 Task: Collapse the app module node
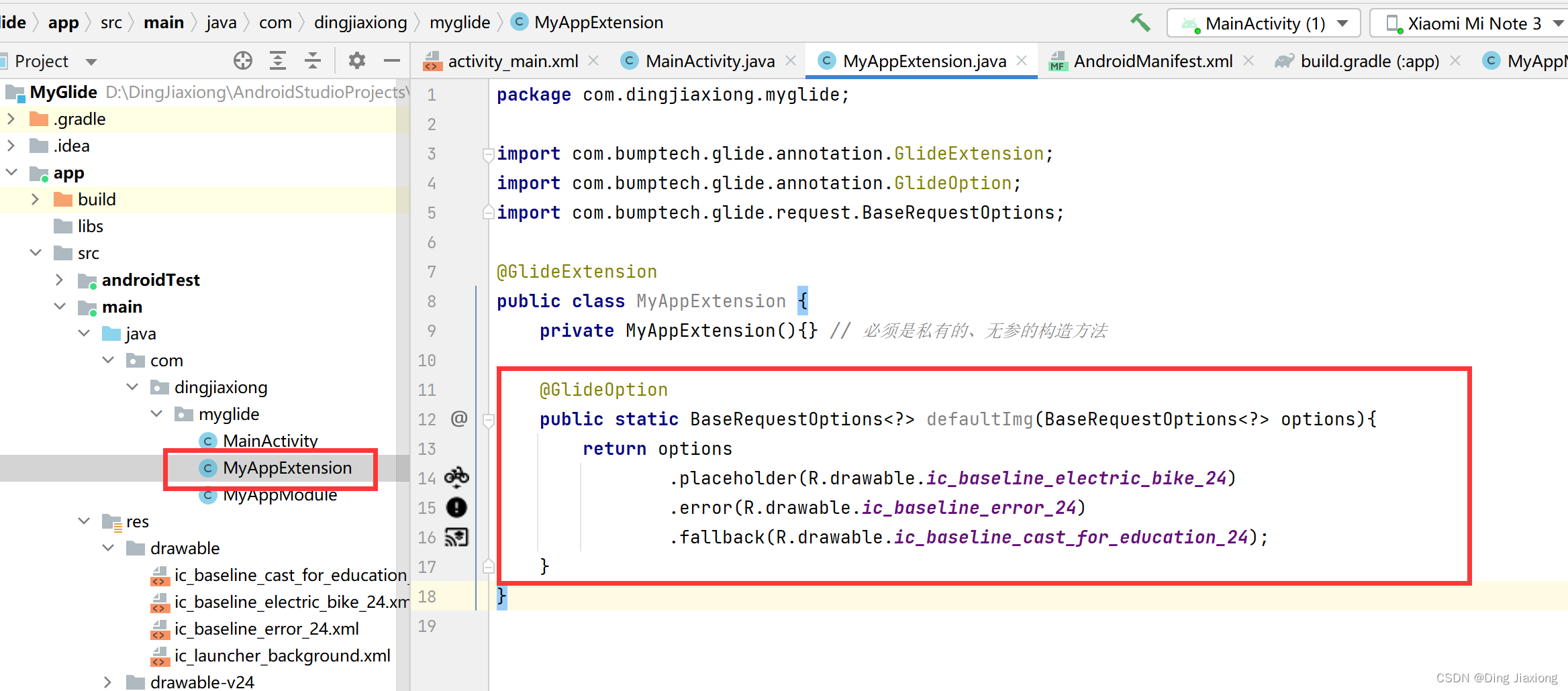tap(11, 172)
